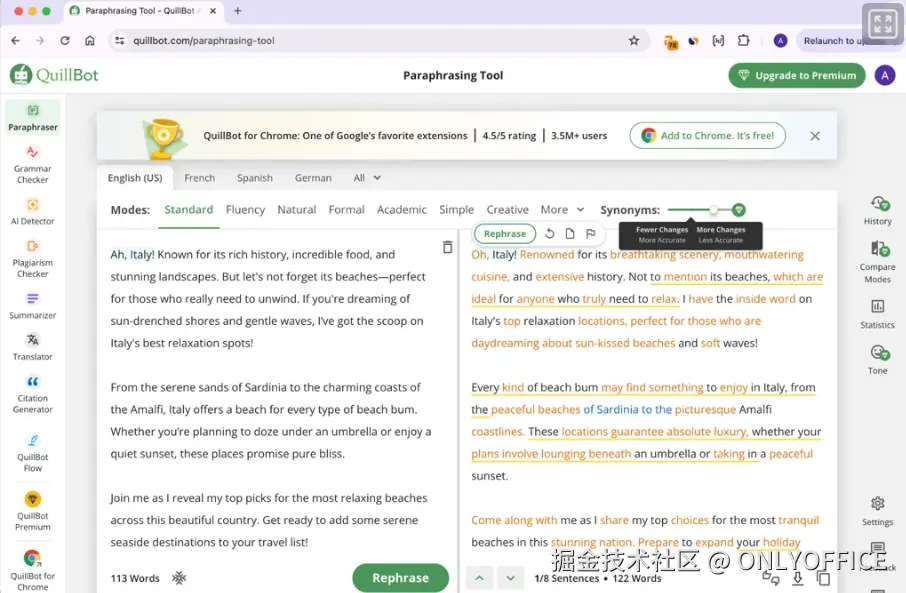Open QuillBot Flow from sidebar
Screen dimensions: 906x593
(33, 453)
